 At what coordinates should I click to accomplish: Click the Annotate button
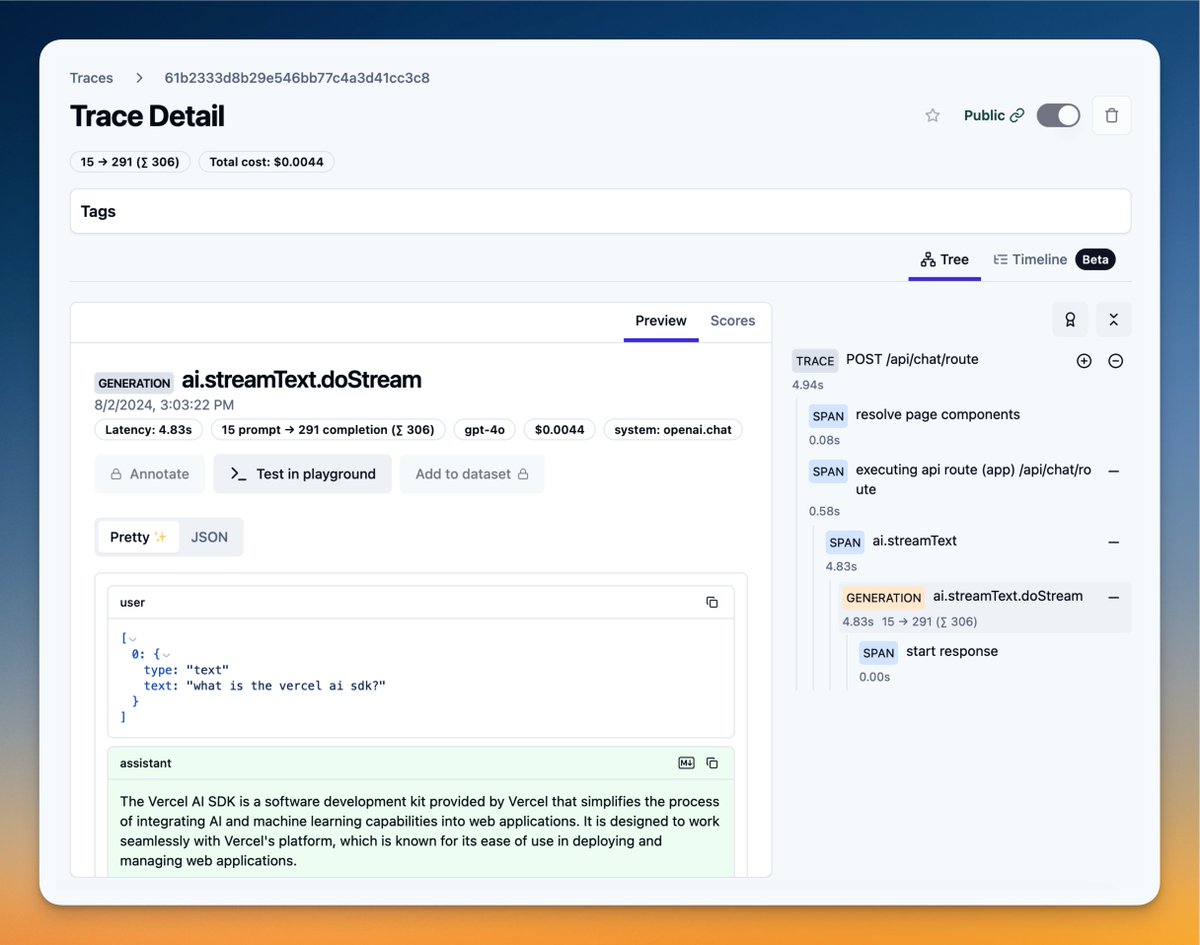149,474
